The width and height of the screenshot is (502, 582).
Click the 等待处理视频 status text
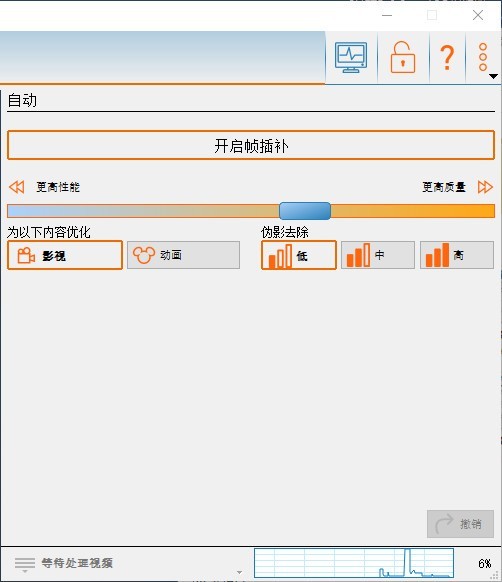pos(77,563)
